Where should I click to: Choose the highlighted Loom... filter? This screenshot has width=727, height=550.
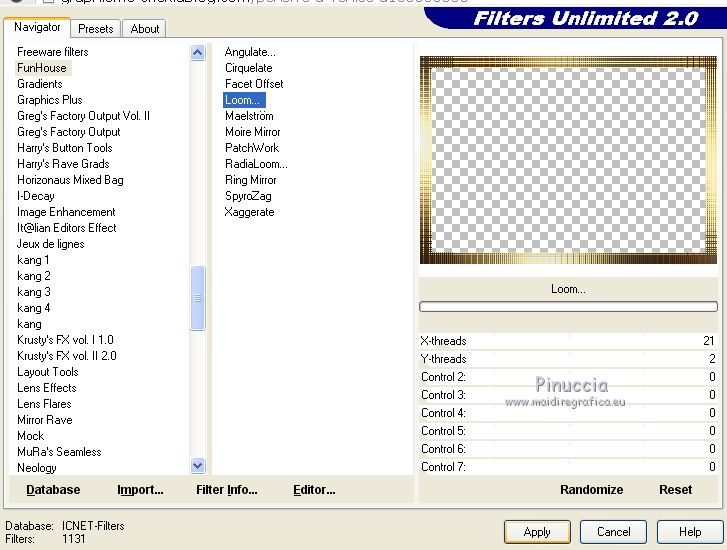[x=244, y=100]
